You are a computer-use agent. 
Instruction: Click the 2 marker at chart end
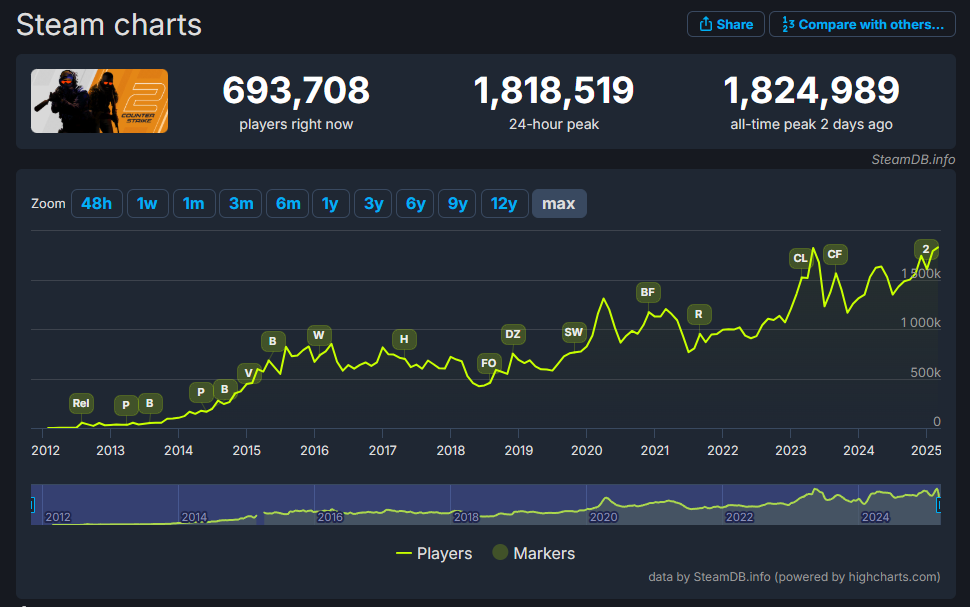[x=926, y=249]
